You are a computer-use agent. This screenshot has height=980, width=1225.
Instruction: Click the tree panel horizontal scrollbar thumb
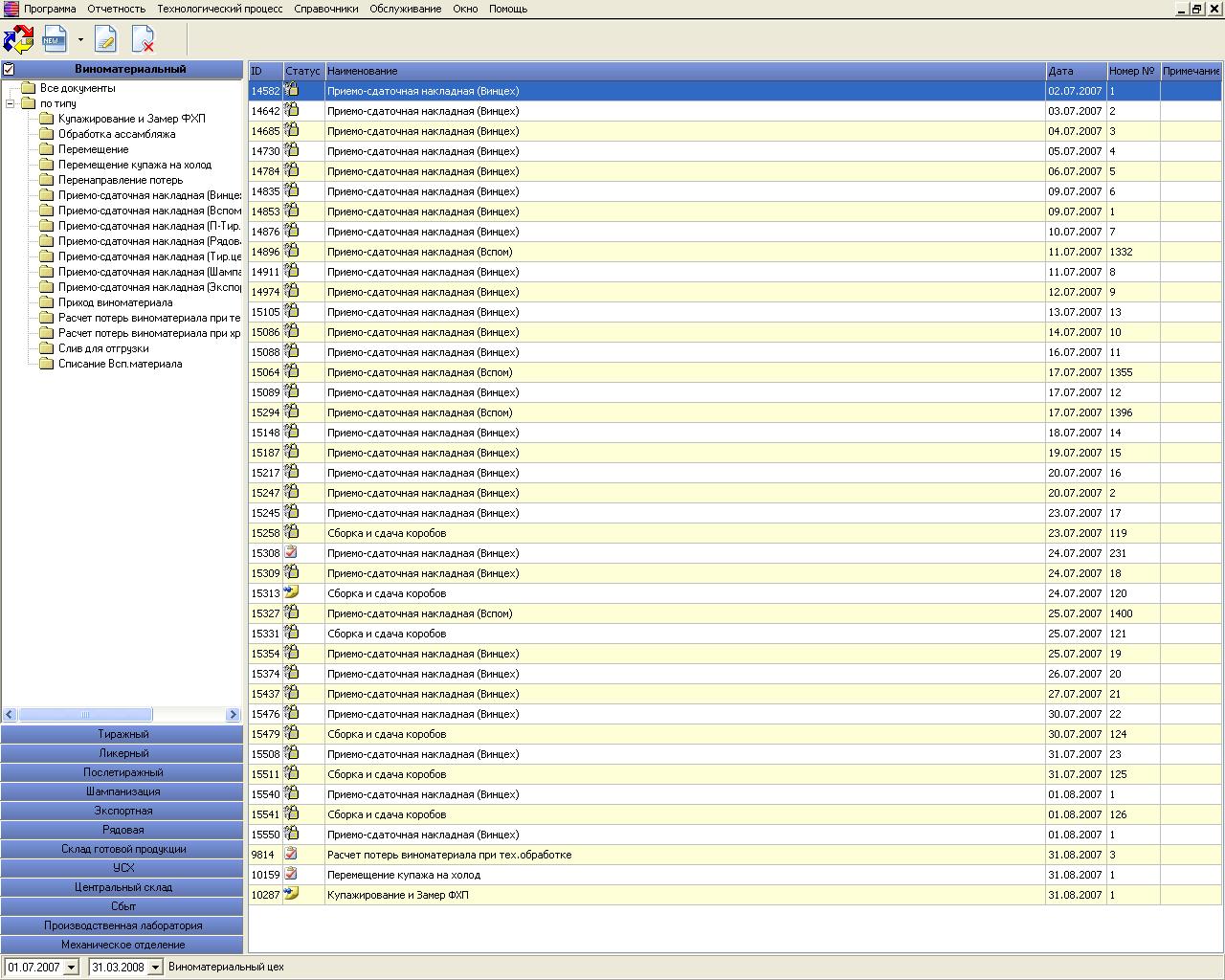[84, 715]
